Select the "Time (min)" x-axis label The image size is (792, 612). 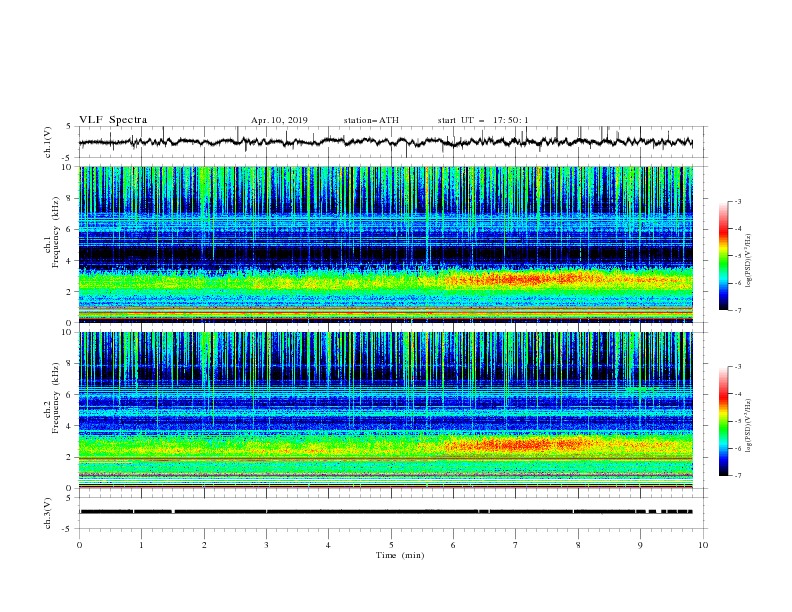click(x=400, y=555)
